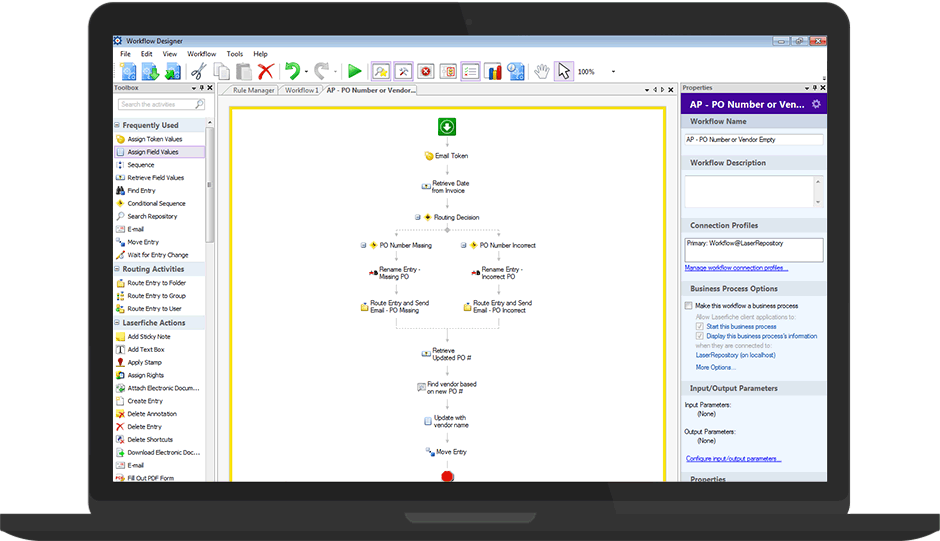Image resolution: width=940 pixels, height=541 pixels.
Task: Pick Assign Field Values in the toolbox
Action: pos(159,152)
